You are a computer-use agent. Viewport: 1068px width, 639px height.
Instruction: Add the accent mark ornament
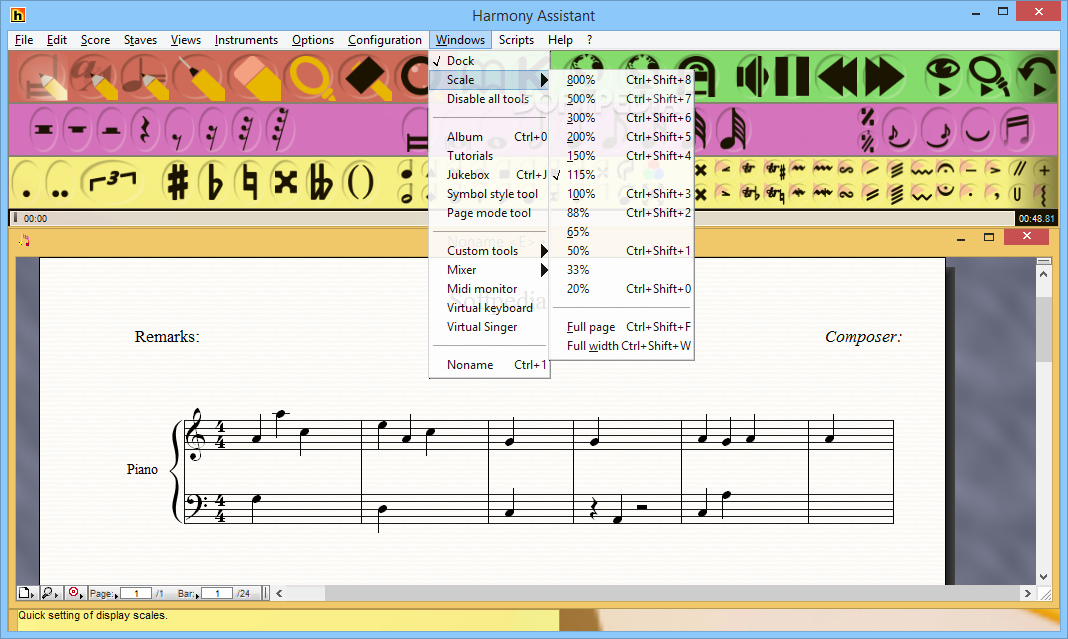click(994, 169)
